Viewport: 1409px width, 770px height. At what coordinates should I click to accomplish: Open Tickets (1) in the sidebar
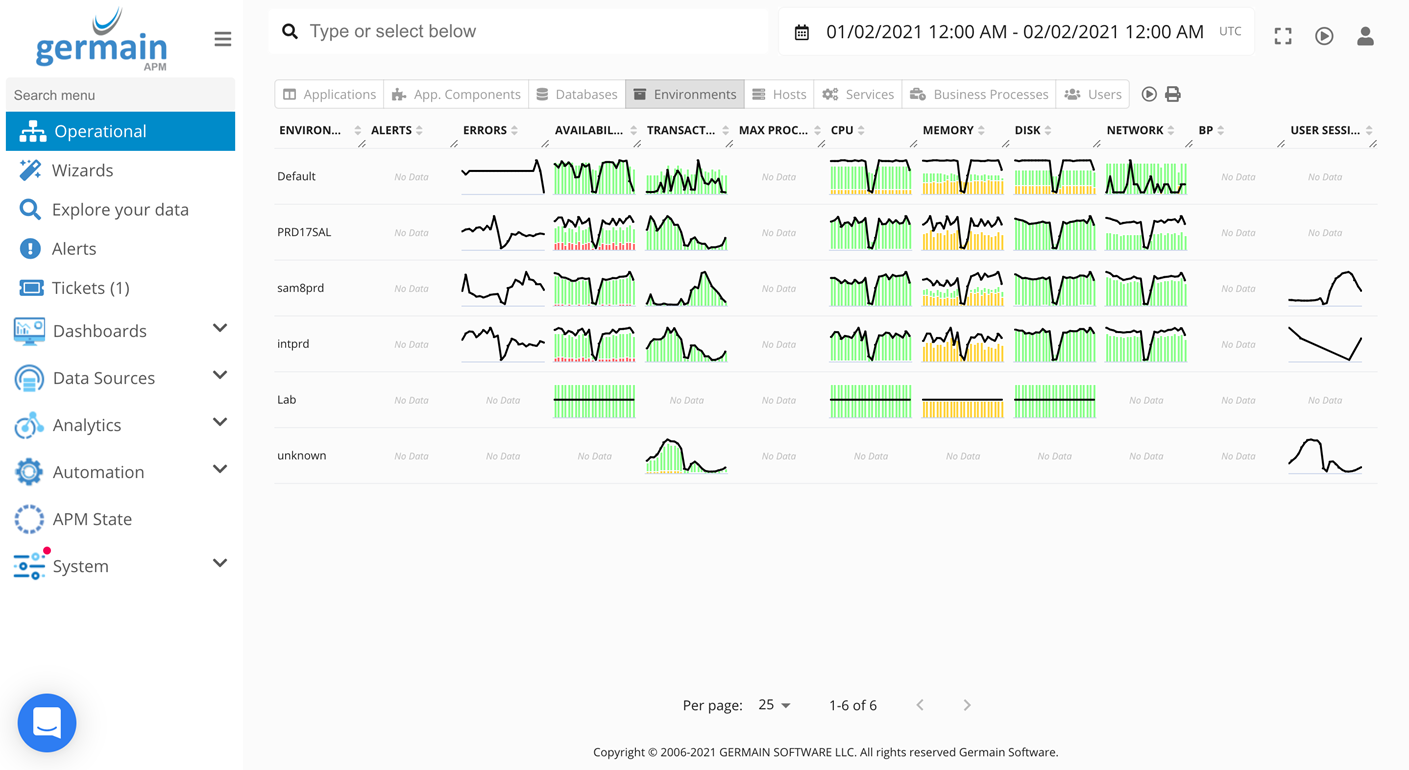90,288
